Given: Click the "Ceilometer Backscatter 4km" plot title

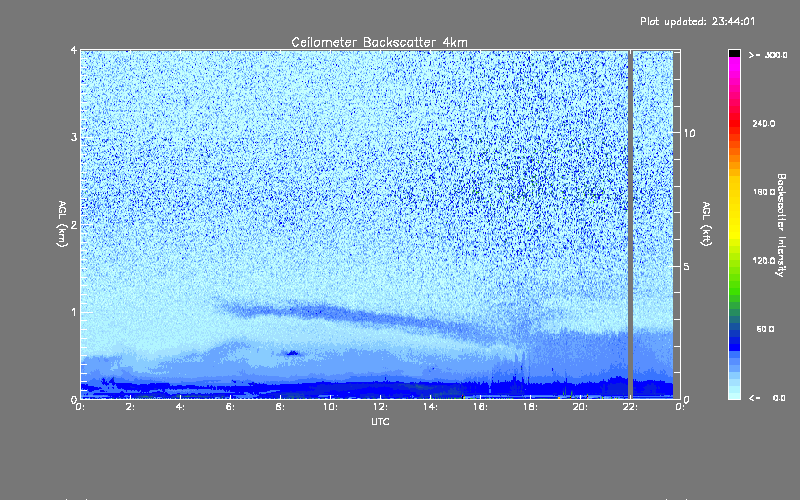Looking at the screenshot, I should [379, 42].
